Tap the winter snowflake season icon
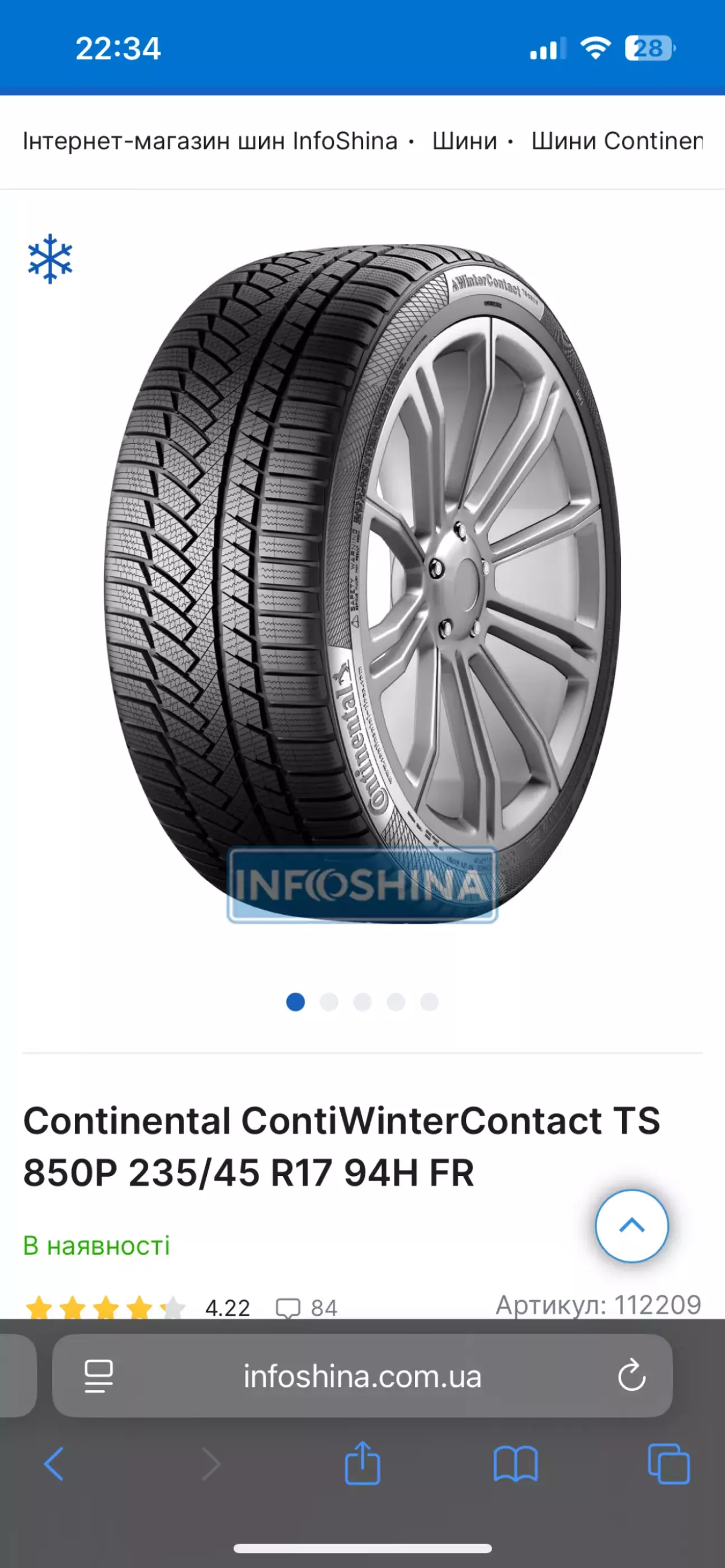 tap(50, 259)
